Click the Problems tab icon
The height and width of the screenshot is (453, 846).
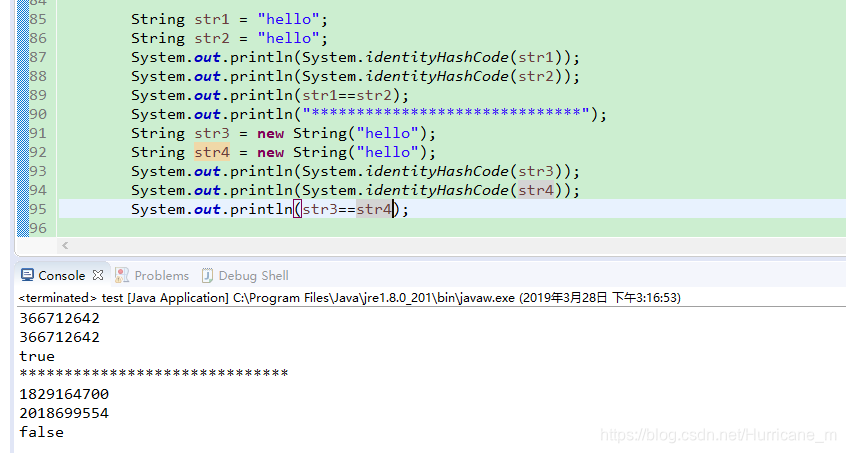tap(122, 275)
